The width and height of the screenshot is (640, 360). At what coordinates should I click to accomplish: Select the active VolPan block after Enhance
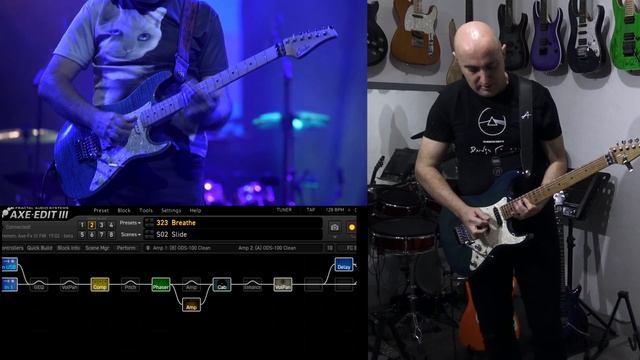point(282,284)
